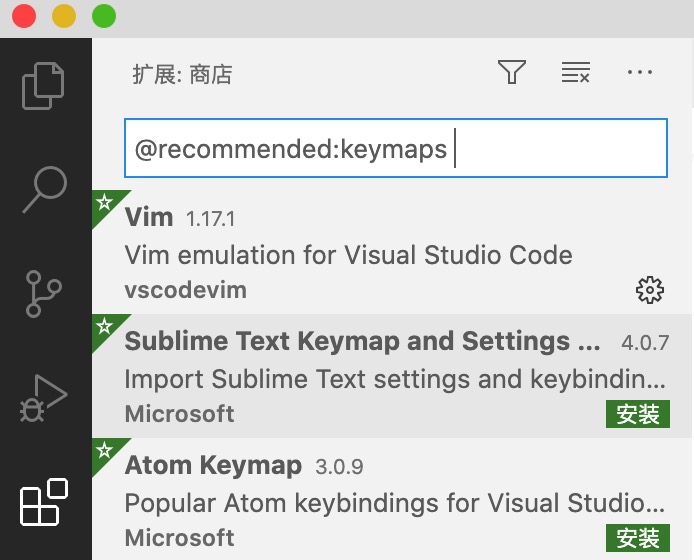Open the Source Control view
This screenshot has width=694, height=560.
(43, 294)
